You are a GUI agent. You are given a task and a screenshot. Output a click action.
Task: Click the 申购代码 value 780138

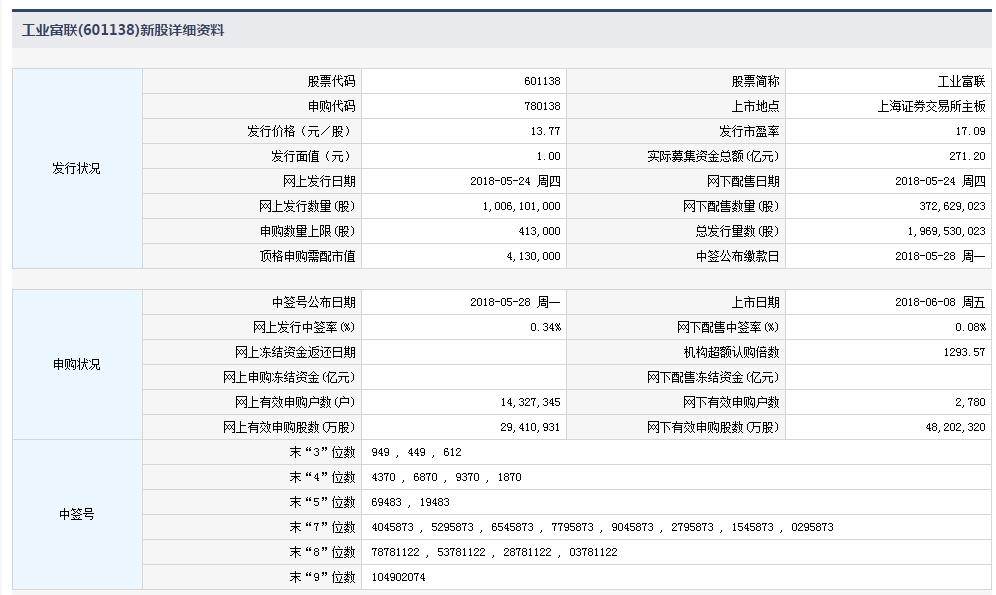[x=541, y=107]
